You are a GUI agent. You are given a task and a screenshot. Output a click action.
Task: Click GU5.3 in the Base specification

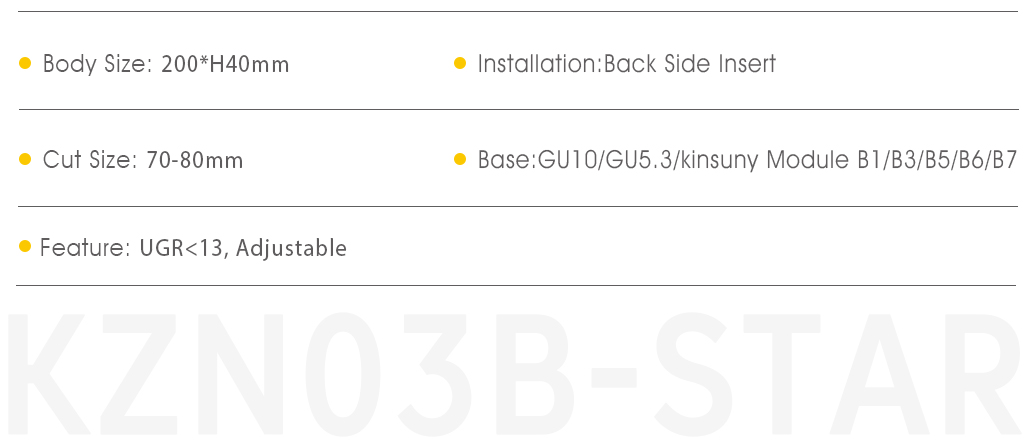(637, 160)
